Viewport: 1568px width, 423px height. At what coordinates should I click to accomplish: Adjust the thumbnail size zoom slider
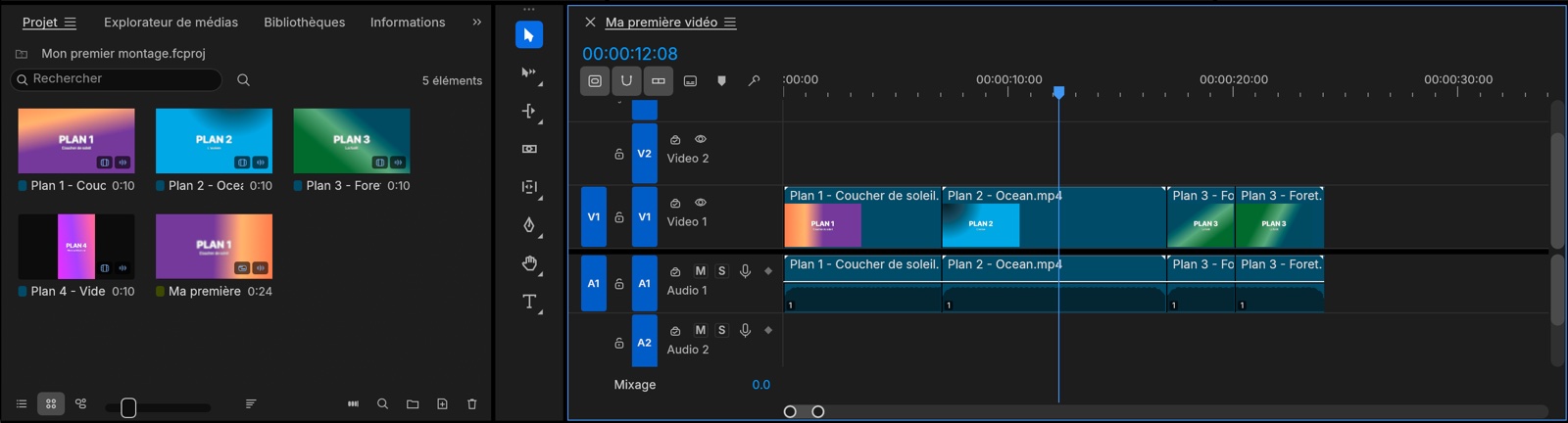(x=128, y=408)
